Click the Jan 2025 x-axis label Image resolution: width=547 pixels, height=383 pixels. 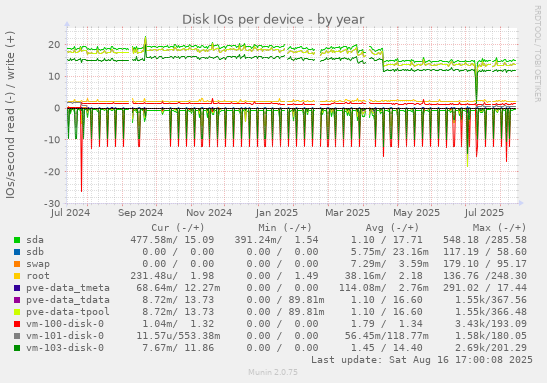(x=277, y=213)
